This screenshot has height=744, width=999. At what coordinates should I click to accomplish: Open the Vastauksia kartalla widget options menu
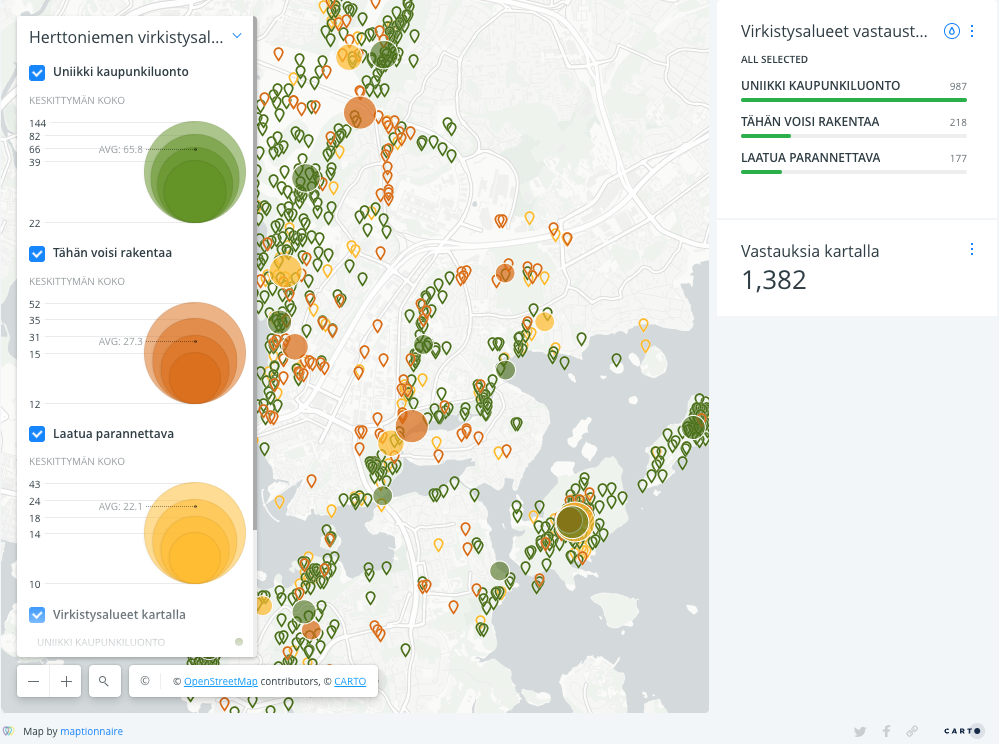pyautogui.click(x=972, y=249)
